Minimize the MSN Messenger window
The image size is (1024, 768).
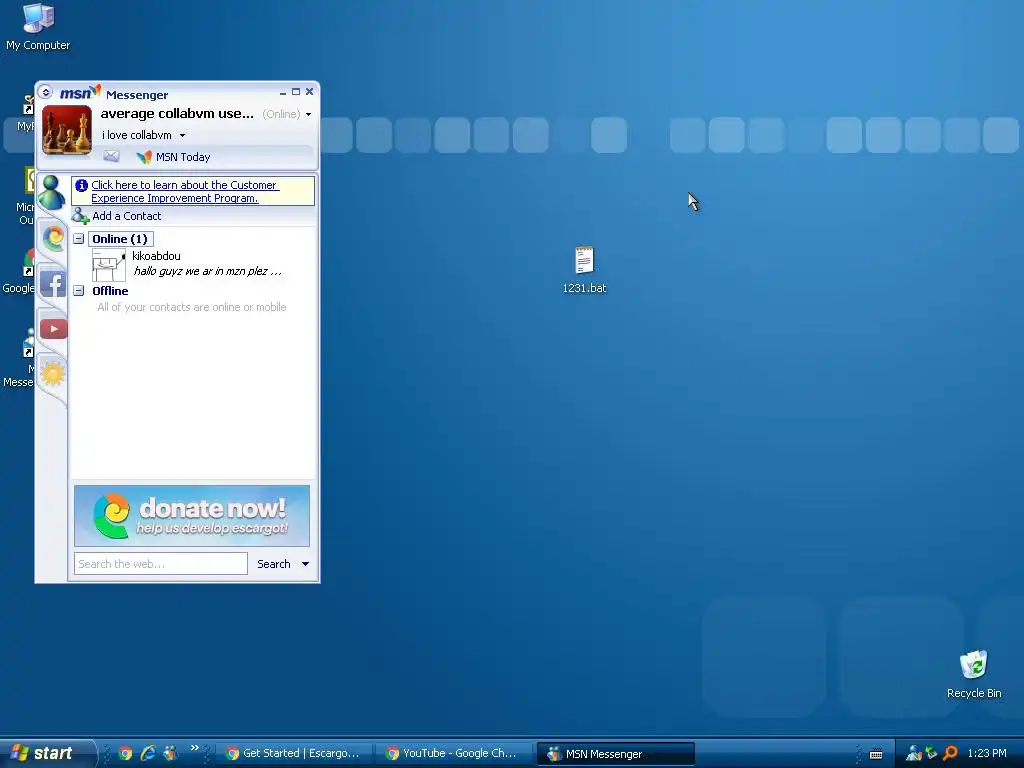coord(283,92)
